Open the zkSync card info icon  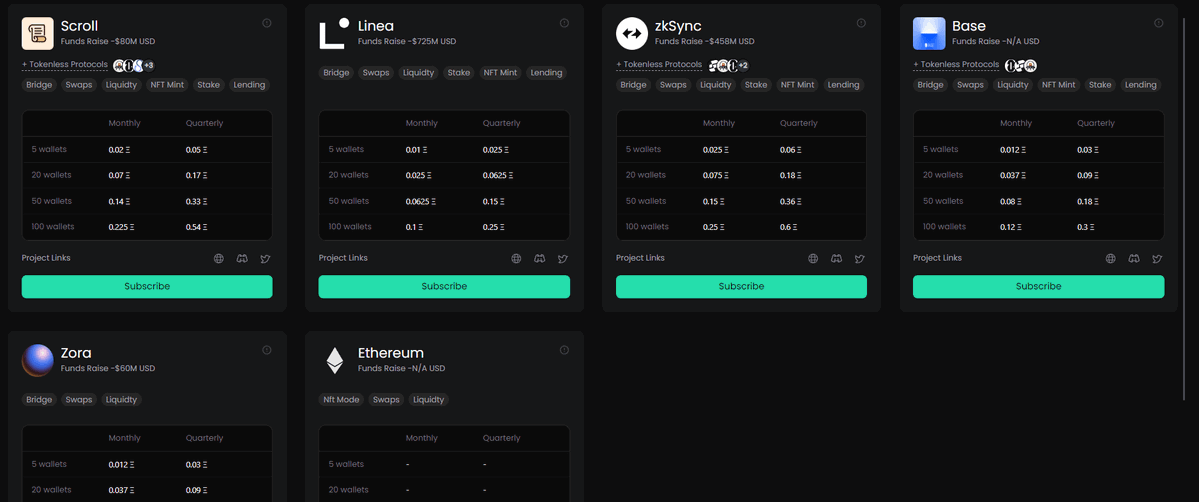tap(861, 23)
